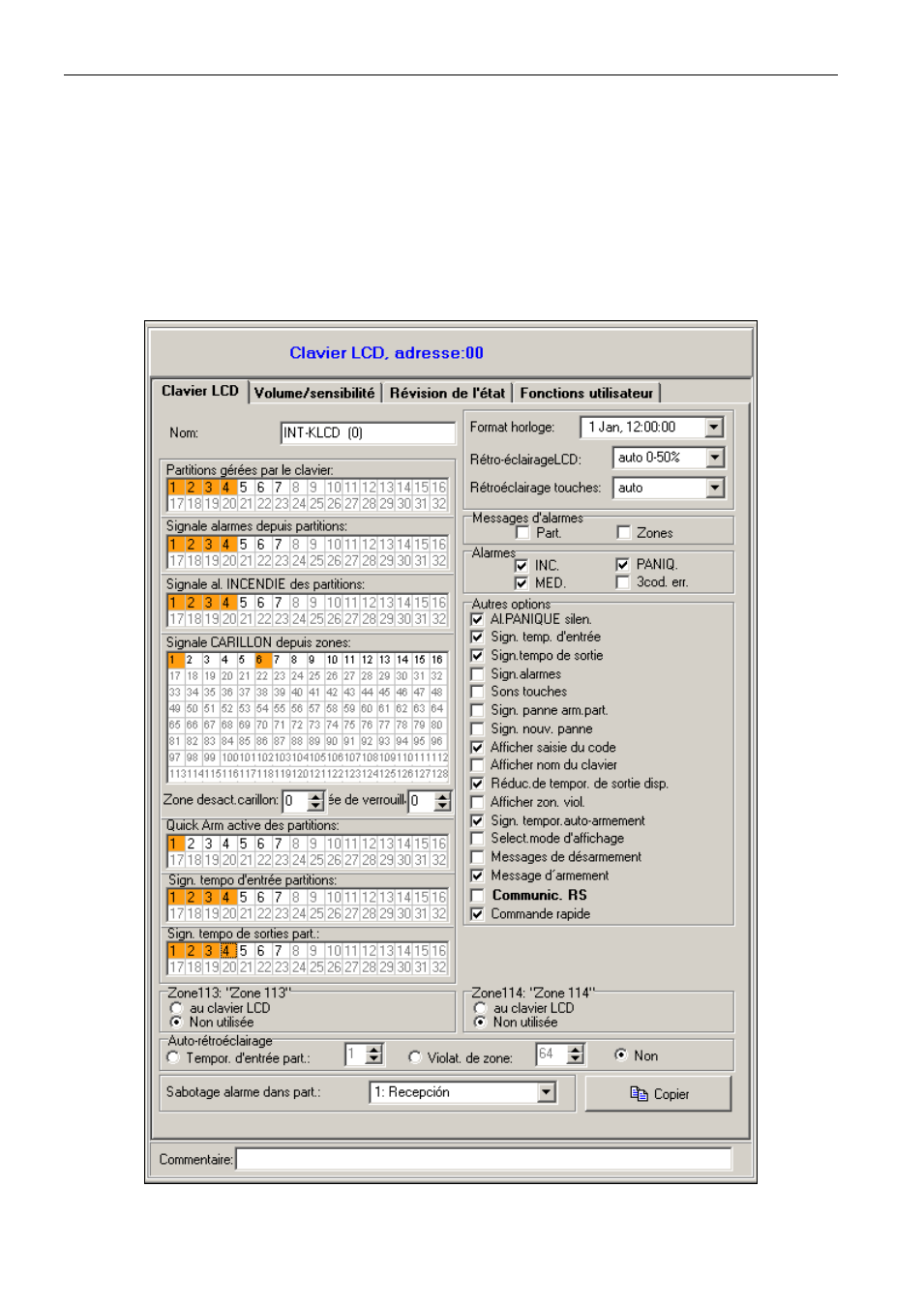Switch to the Volume/sensibilité tab

[314, 393]
